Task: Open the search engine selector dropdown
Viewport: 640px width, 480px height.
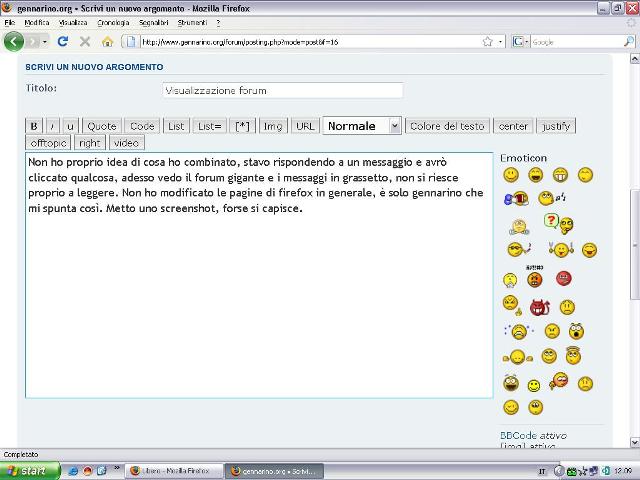Action: [520, 41]
